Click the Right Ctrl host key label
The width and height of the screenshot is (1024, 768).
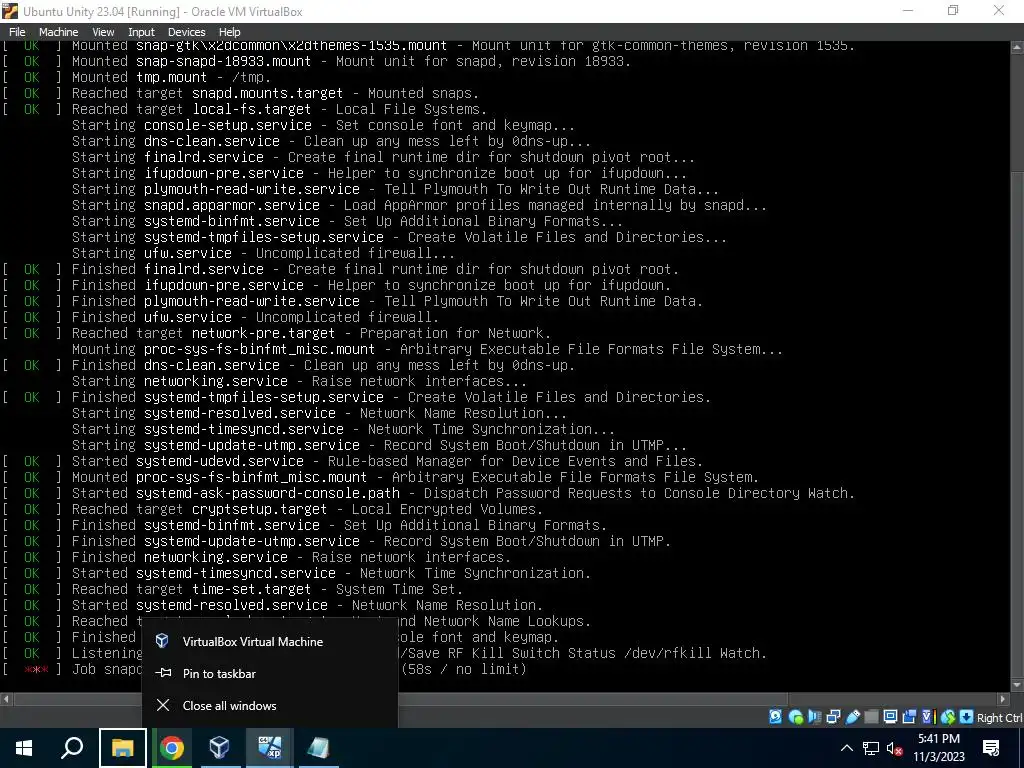[x=999, y=718]
